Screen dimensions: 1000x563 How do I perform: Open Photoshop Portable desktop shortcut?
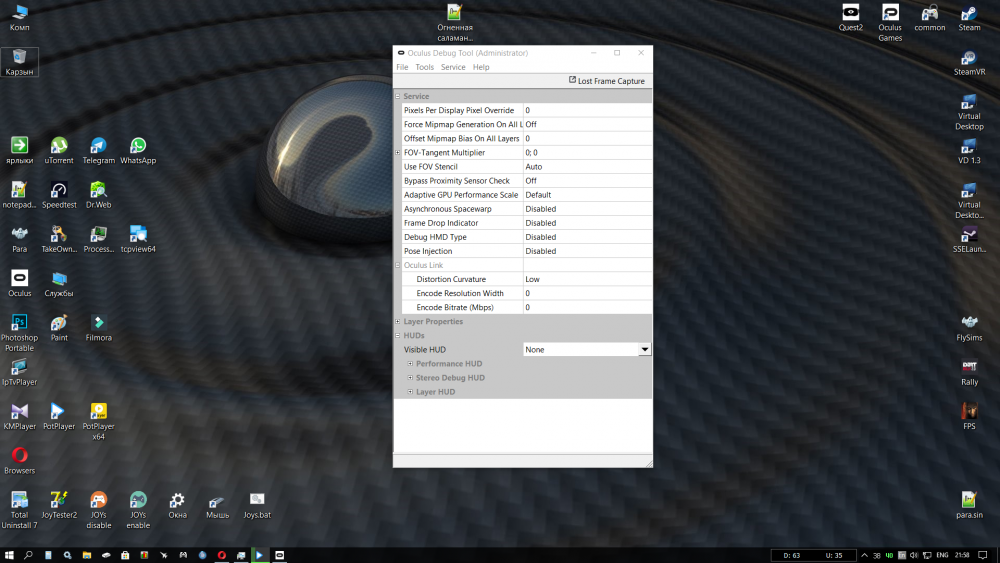pos(19,323)
